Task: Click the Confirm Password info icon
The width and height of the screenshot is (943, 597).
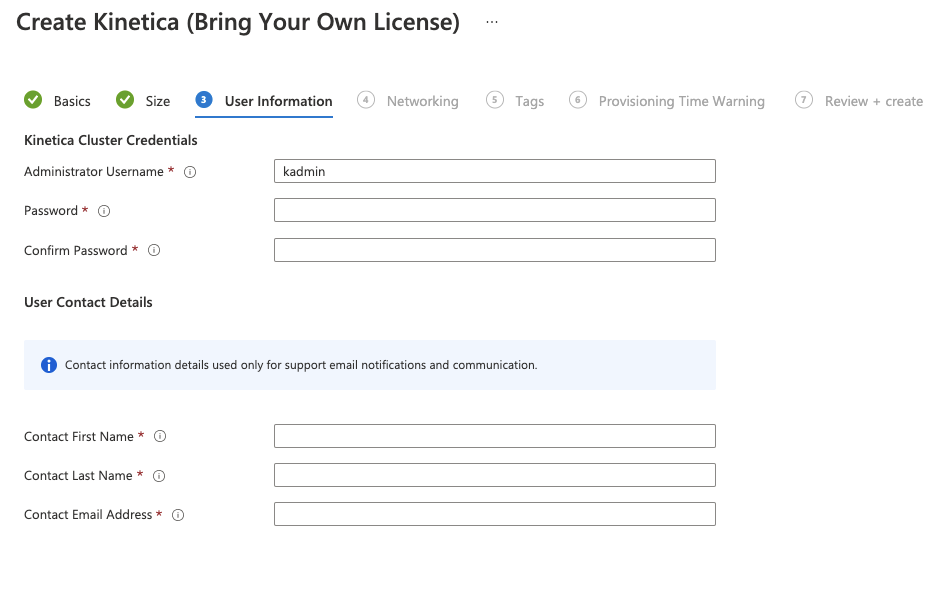Action: click(154, 250)
